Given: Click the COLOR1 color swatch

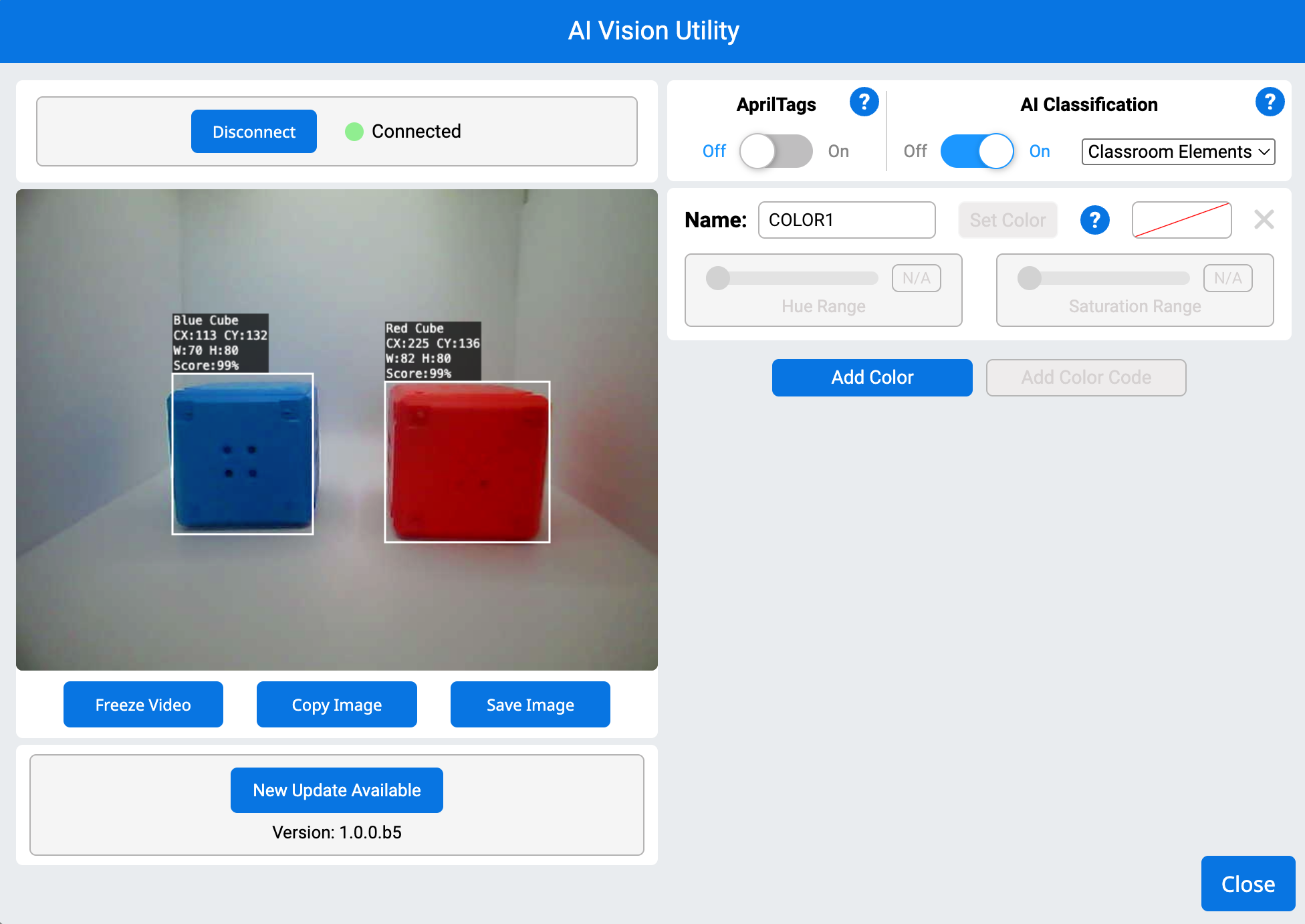Looking at the screenshot, I should [1181, 219].
